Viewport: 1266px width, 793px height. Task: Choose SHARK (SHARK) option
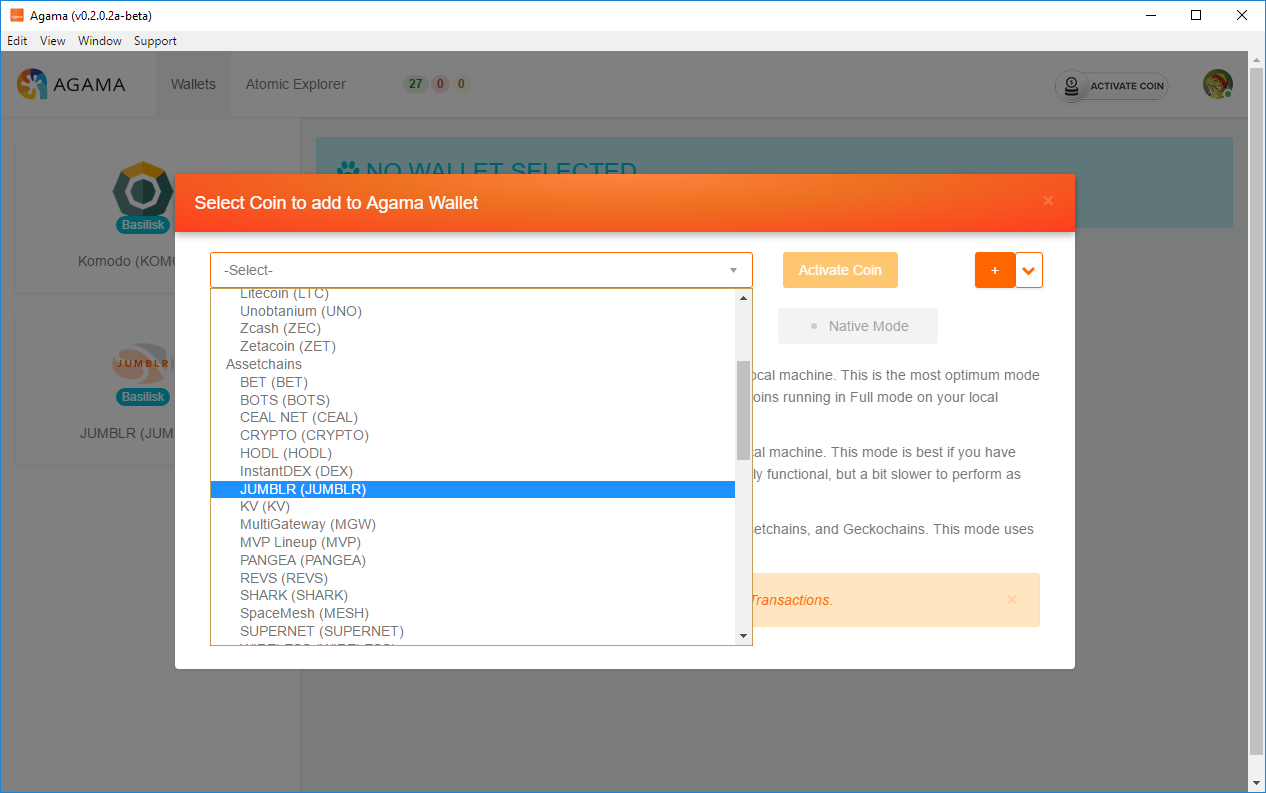(x=472, y=595)
